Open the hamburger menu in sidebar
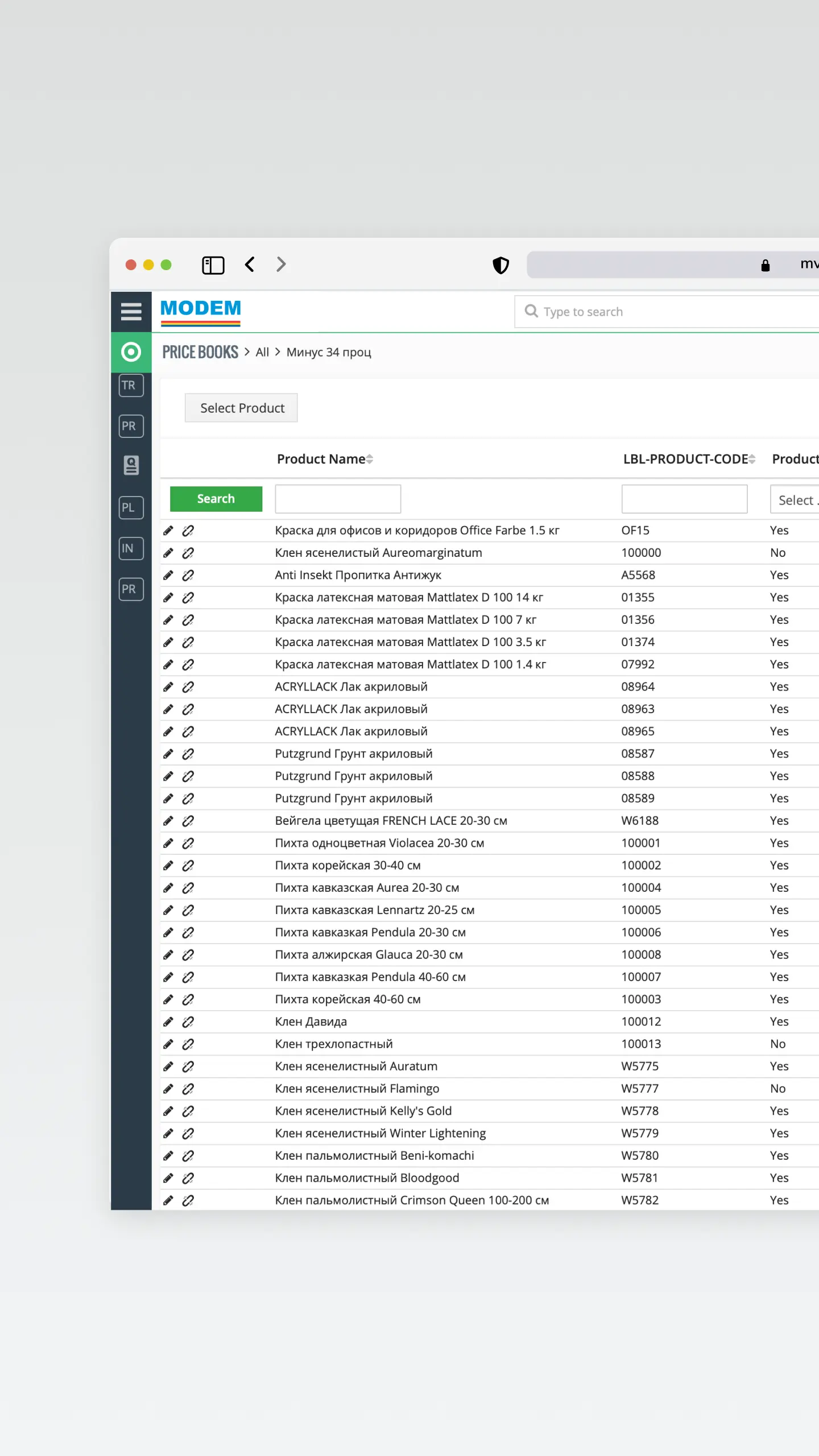Screen dimensions: 819x1456 (131, 312)
